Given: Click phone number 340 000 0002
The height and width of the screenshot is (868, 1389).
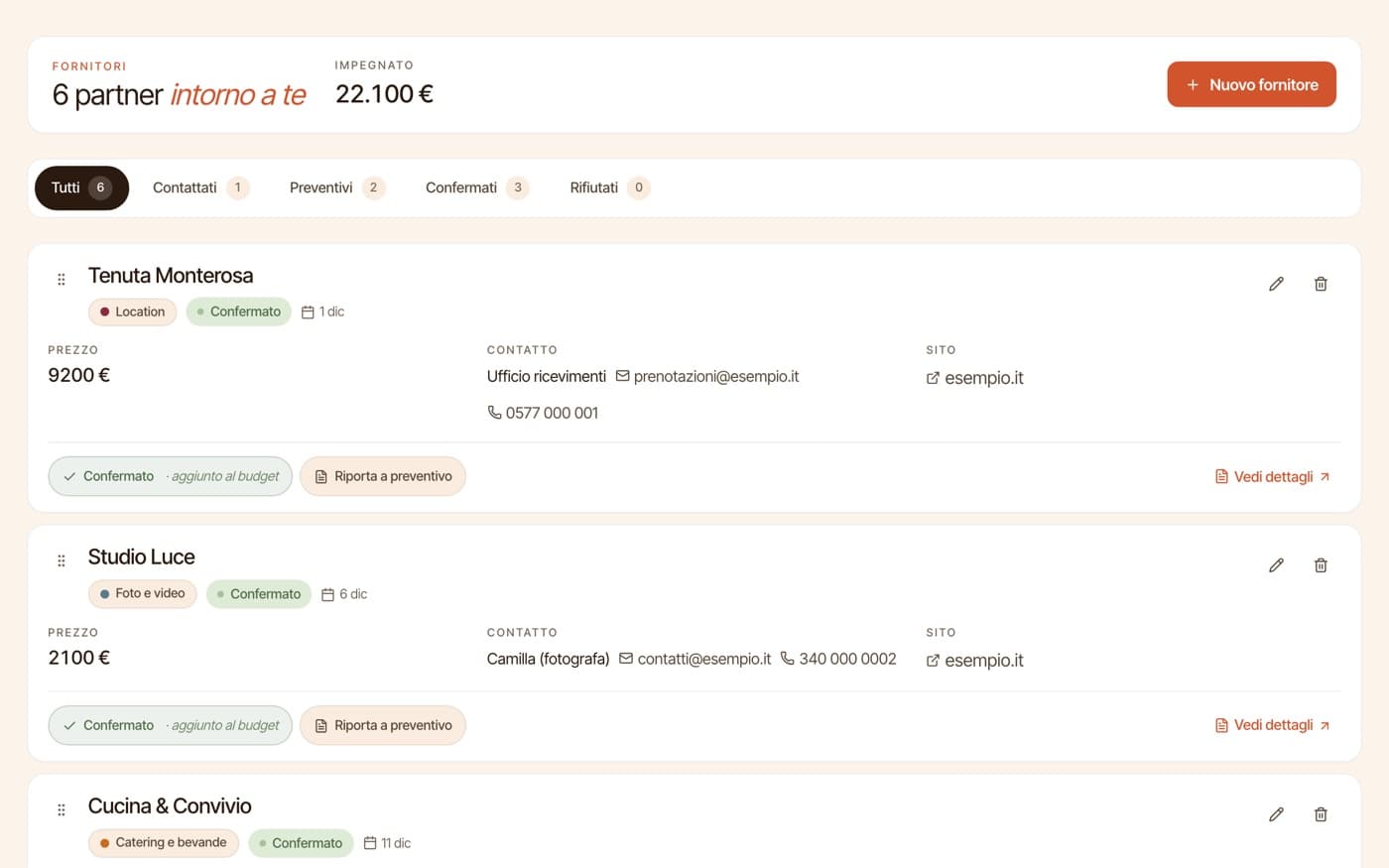Looking at the screenshot, I should coord(838,659).
